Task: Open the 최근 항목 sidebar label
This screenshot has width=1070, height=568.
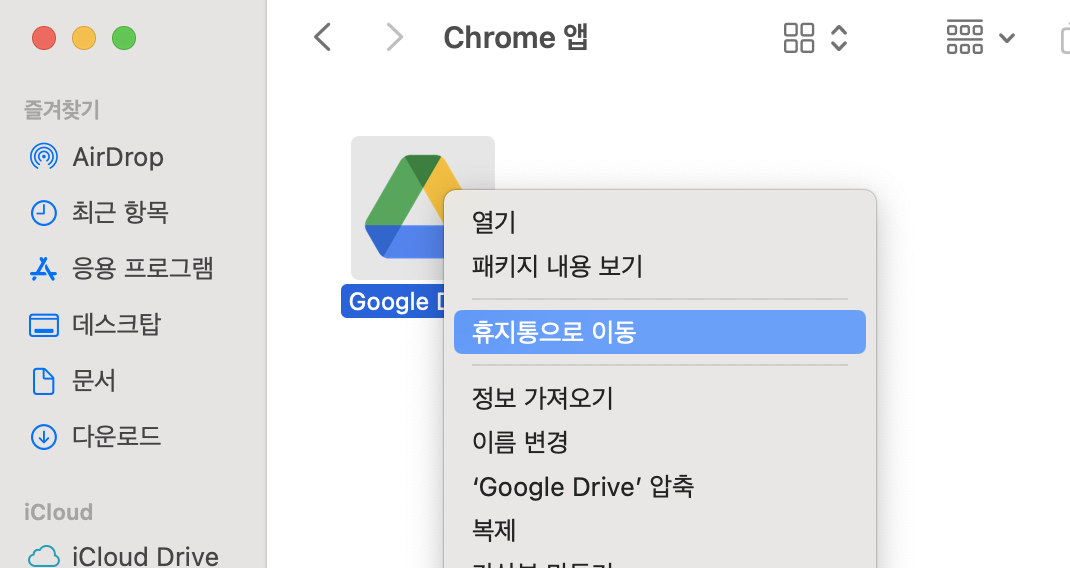Action: pyautogui.click(x=120, y=213)
